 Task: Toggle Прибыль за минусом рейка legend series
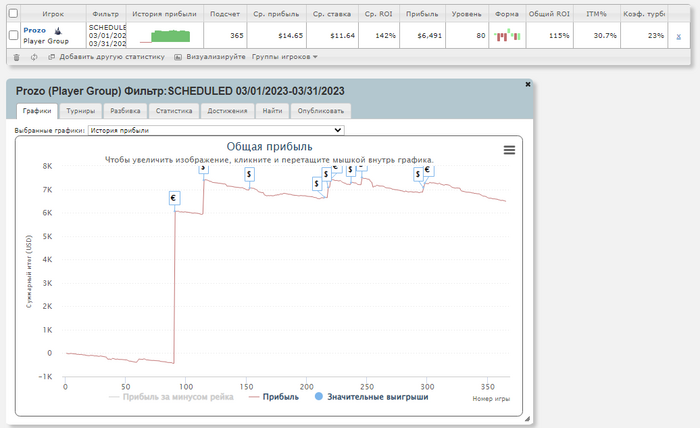point(171,397)
